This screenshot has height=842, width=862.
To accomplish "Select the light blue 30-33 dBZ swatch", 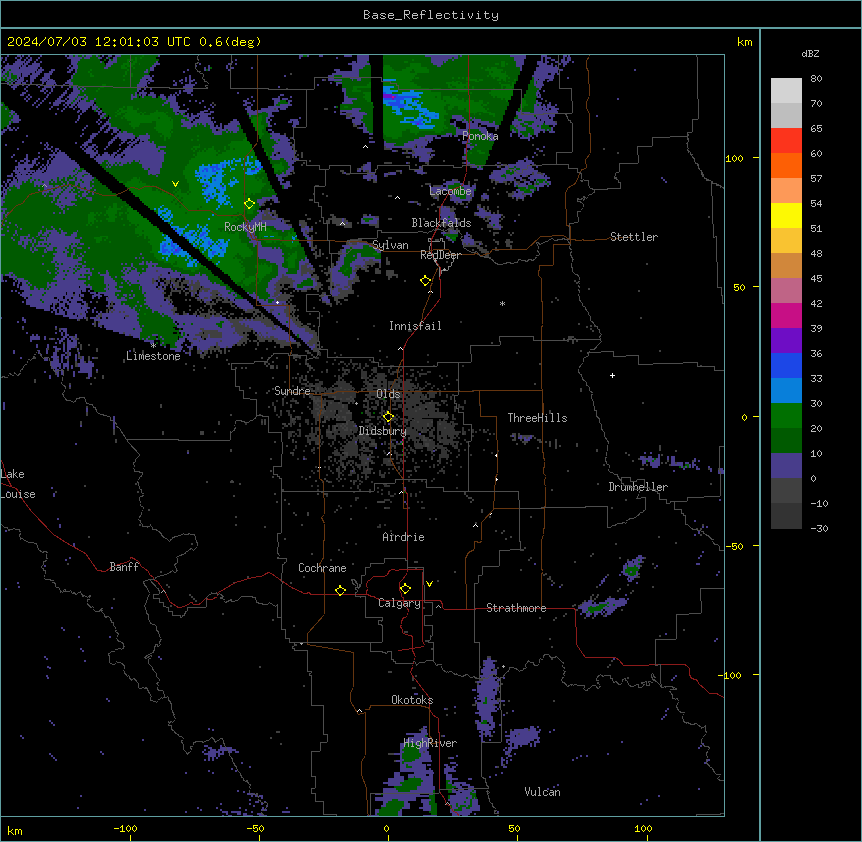I will pos(786,390).
